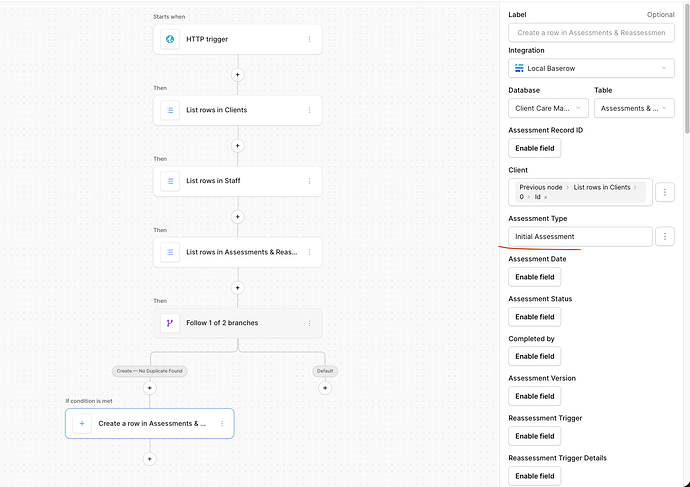The image size is (690, 487).
Task: Enable the Assessment Date field
Action: tap(534, 277)
